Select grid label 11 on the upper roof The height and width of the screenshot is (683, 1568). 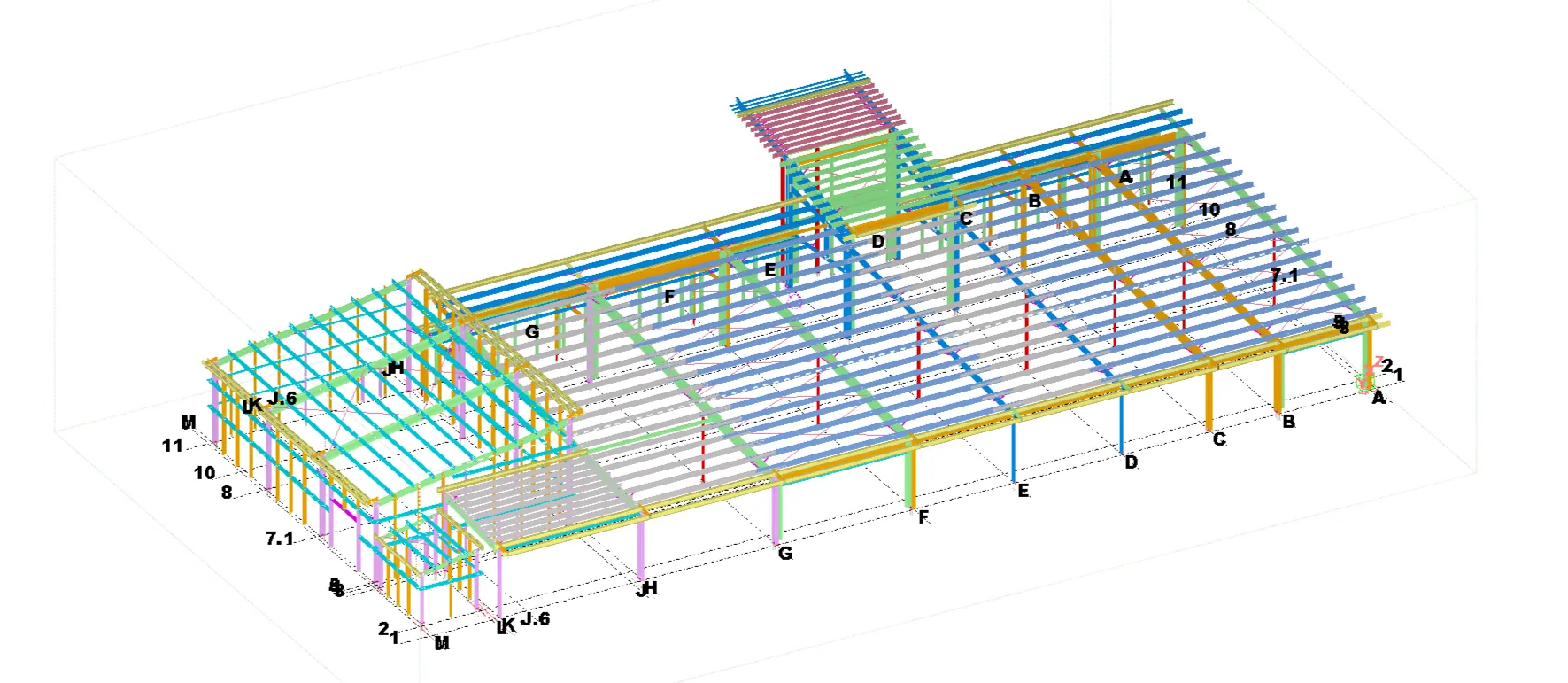coord(1176,182)
